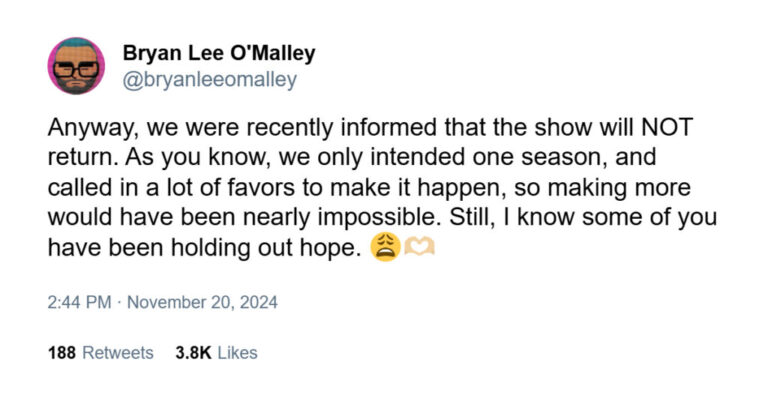The width and height of the screenshot is (768, 401).
Task: View the 188 retweets count
Action: (x=62, y=353)
